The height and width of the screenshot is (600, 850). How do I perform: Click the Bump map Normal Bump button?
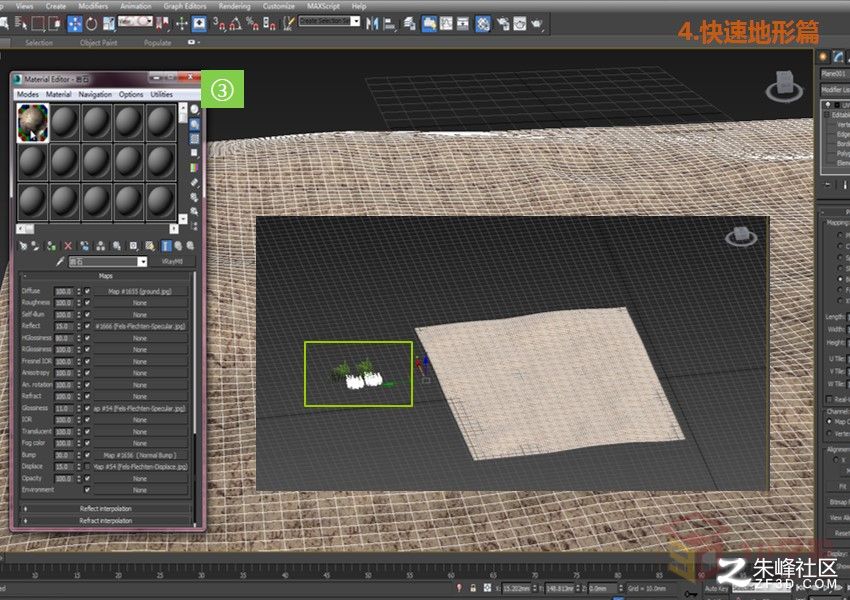[140, 455]
